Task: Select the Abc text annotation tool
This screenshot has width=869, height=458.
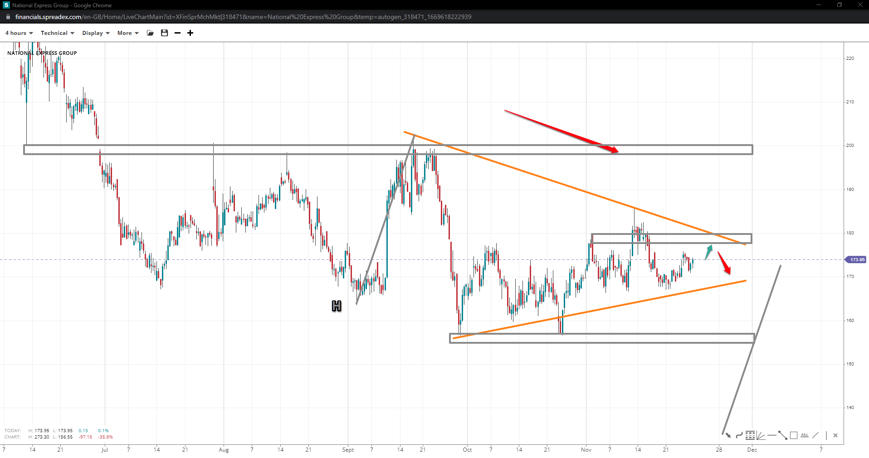Action: click(805, 435)
